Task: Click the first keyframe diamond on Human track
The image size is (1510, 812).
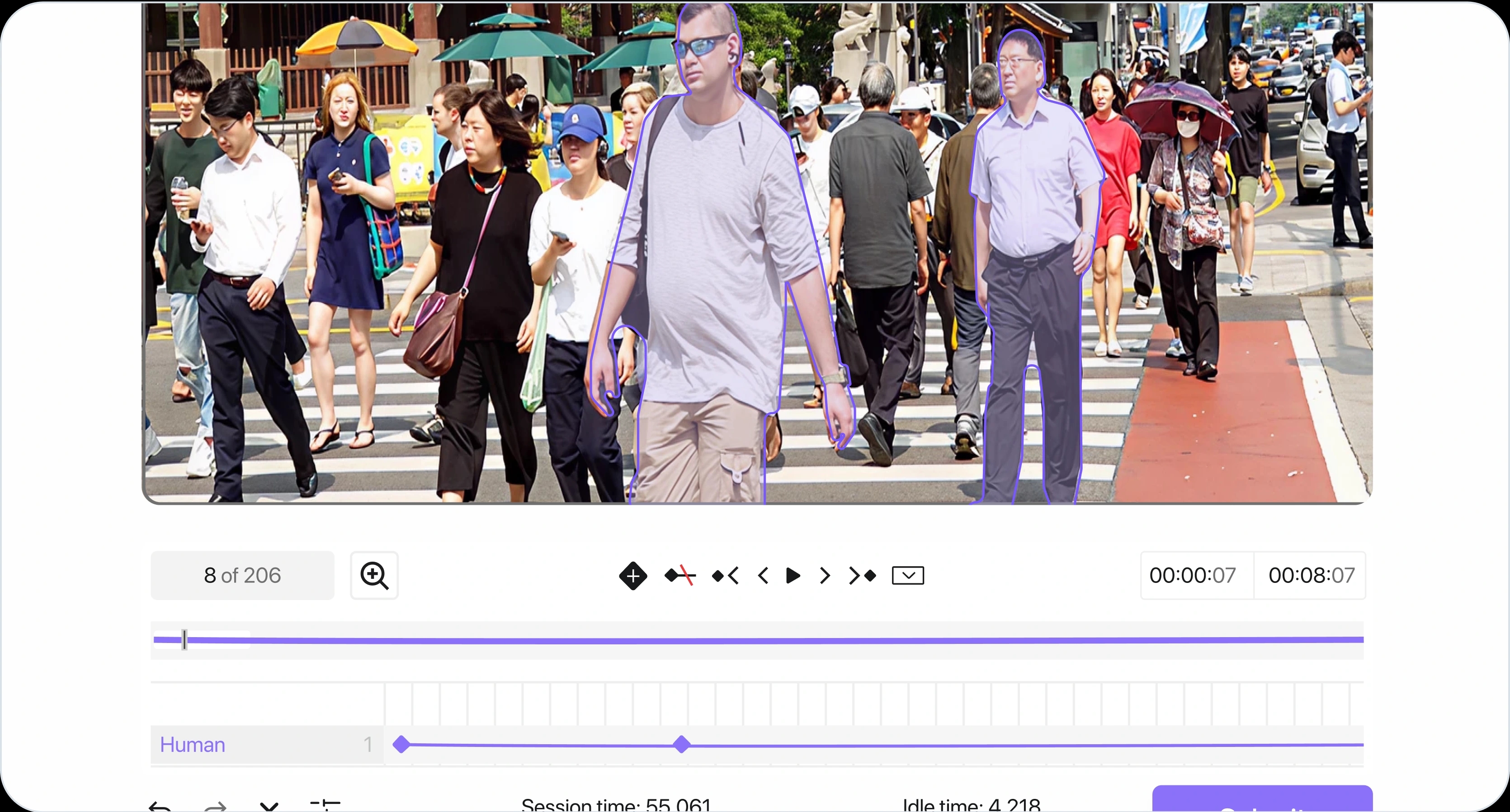Action: [401, 745]
